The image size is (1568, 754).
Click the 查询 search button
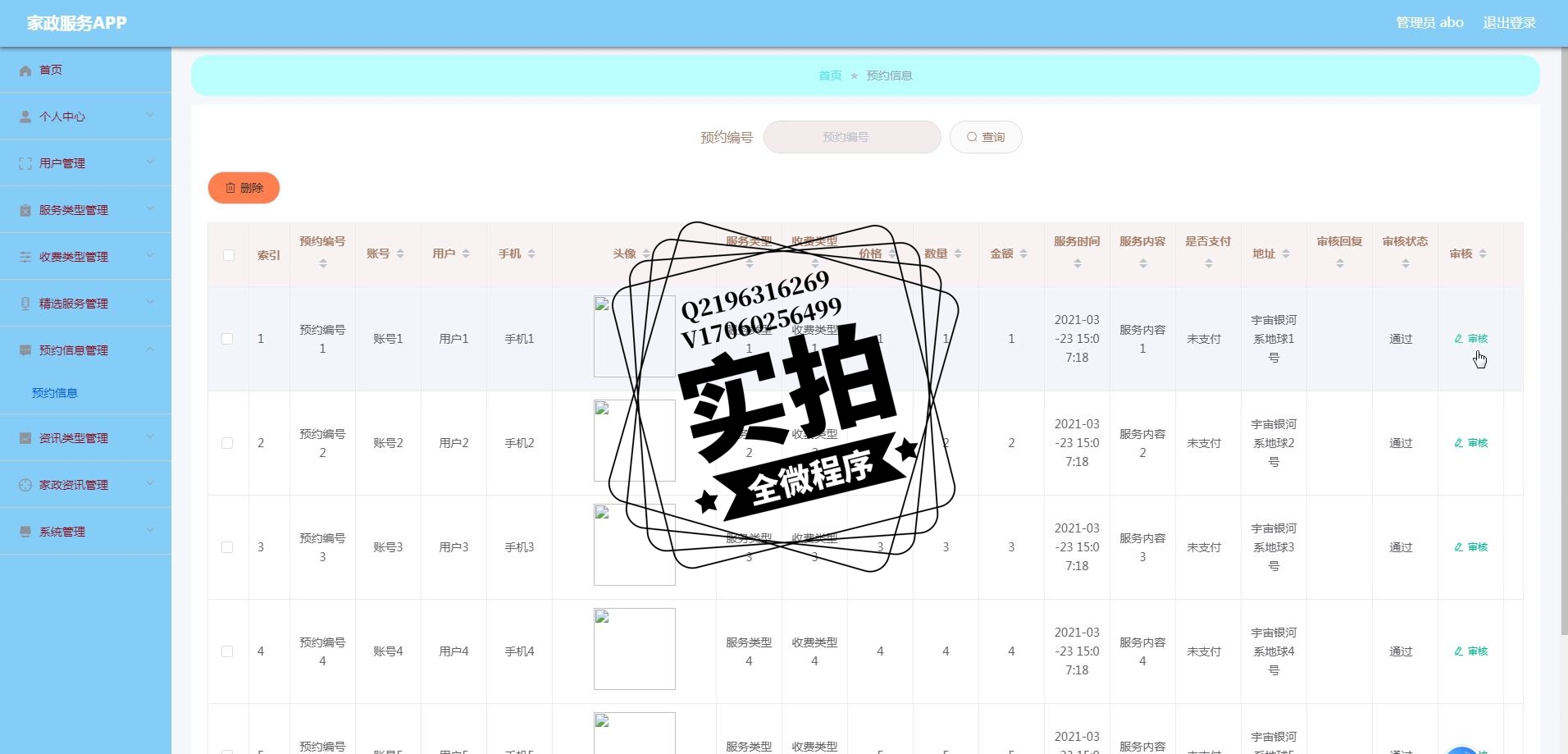(x=986, y=137)
